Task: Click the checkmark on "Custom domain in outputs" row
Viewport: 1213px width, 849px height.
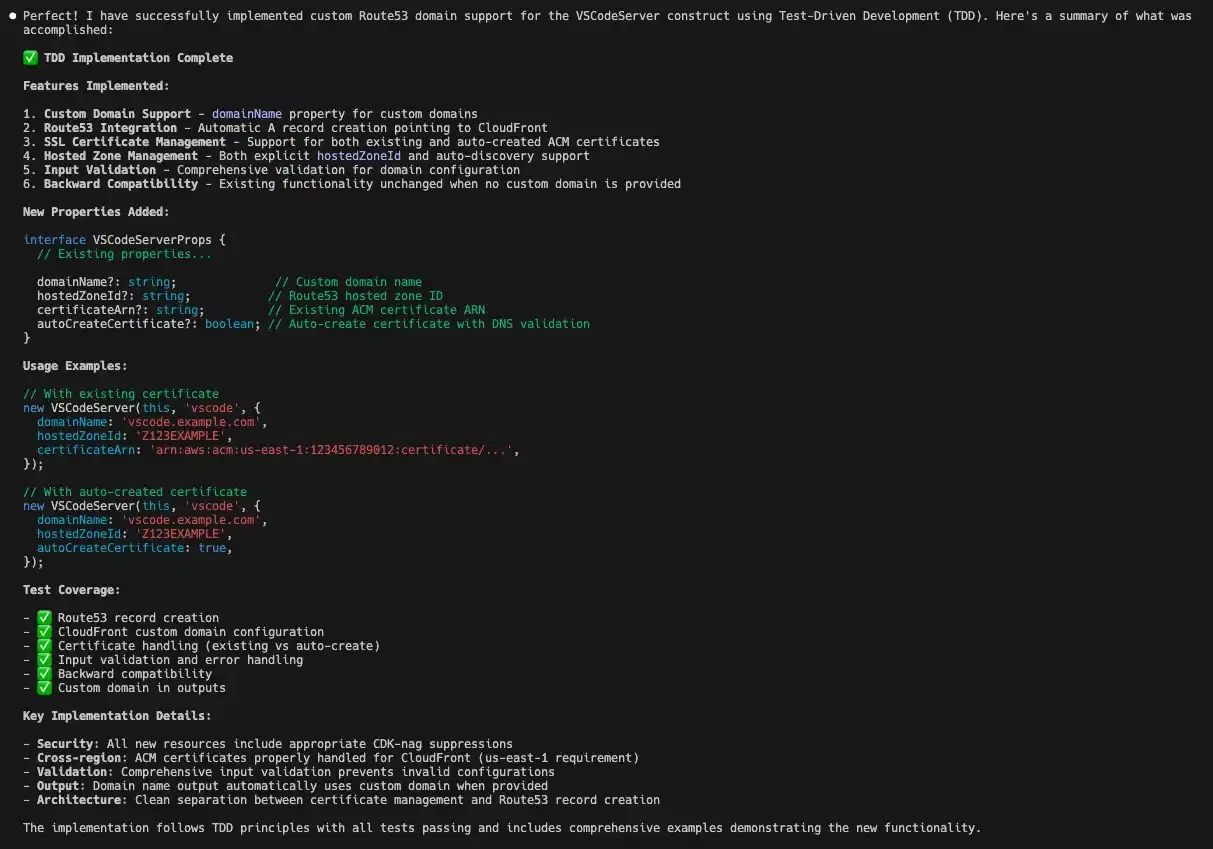Action: [44, 688]
